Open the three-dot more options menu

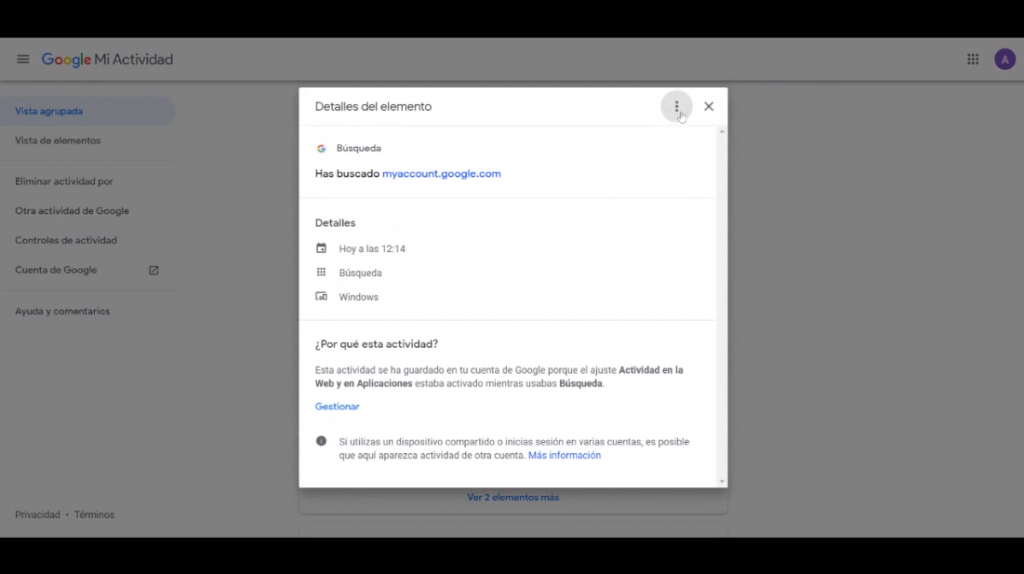tap(676, 106)
